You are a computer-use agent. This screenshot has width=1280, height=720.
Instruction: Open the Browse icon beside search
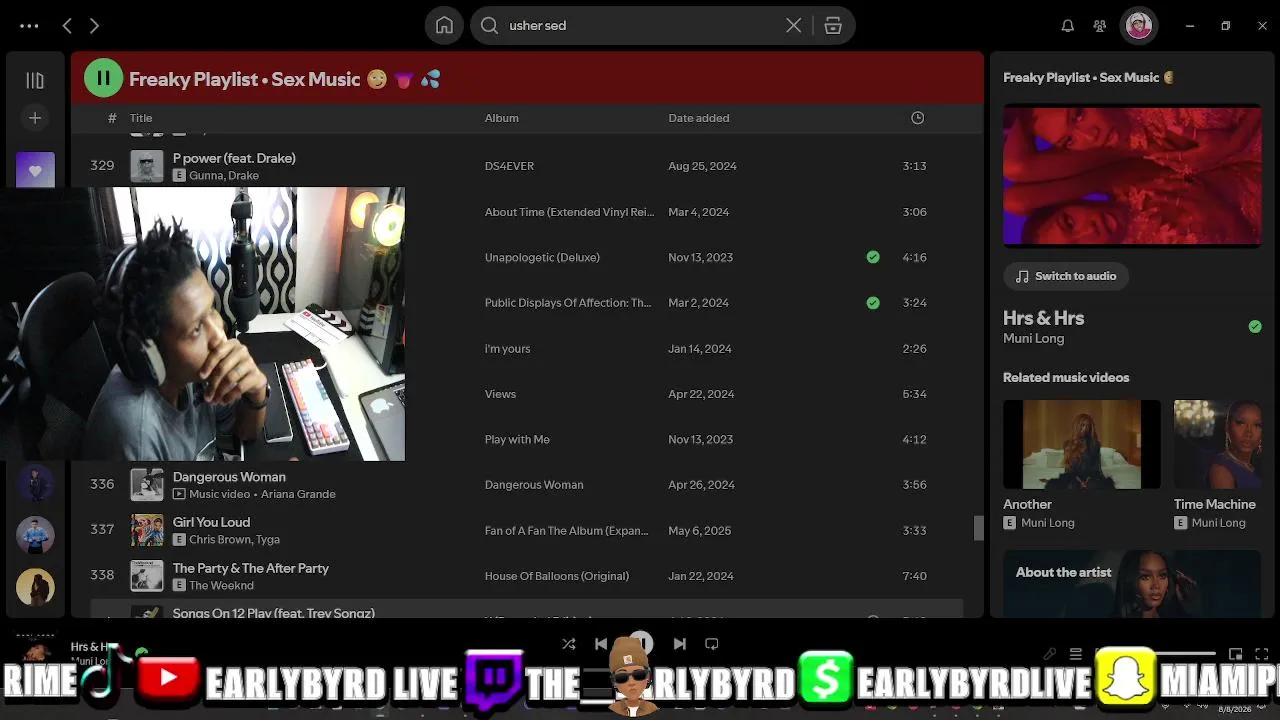833,26
